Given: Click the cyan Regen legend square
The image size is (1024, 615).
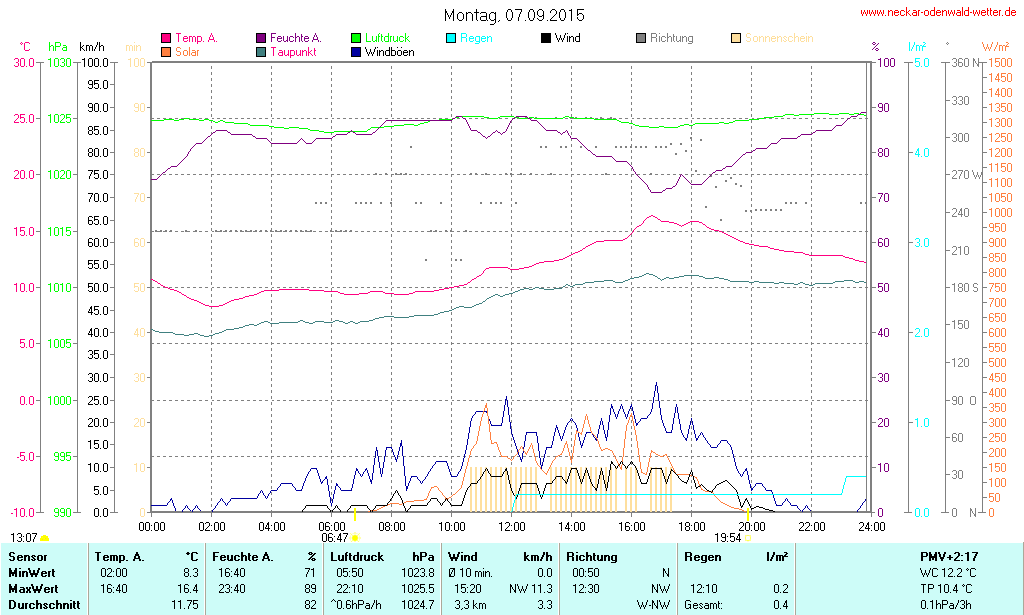Looking at the screenshot, I should (451, 38).
